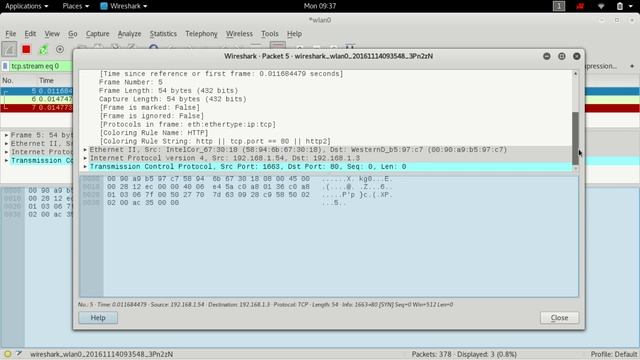The image size is (640, 360).
Task: Open the Places menu dropdown
Action: 76,6
